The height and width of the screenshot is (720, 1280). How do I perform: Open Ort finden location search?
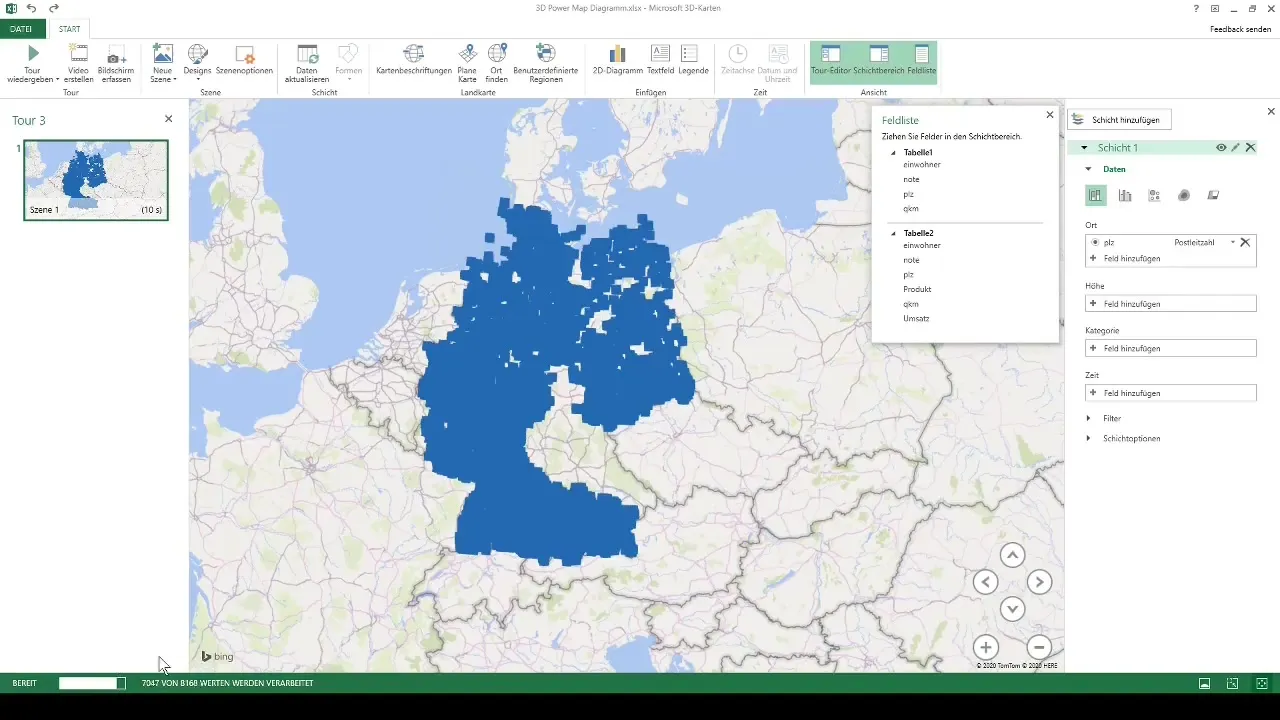pos(496,63)
